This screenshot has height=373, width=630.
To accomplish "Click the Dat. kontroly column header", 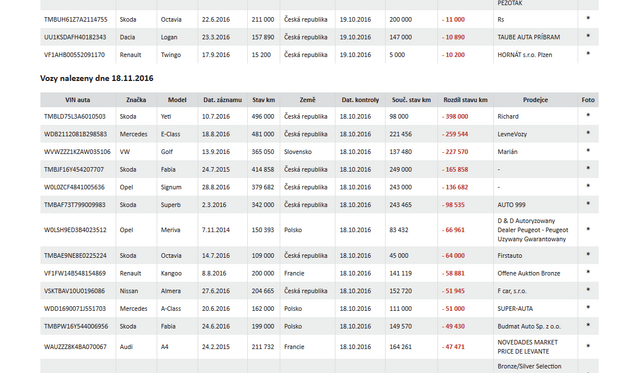I will pos(360,100).
